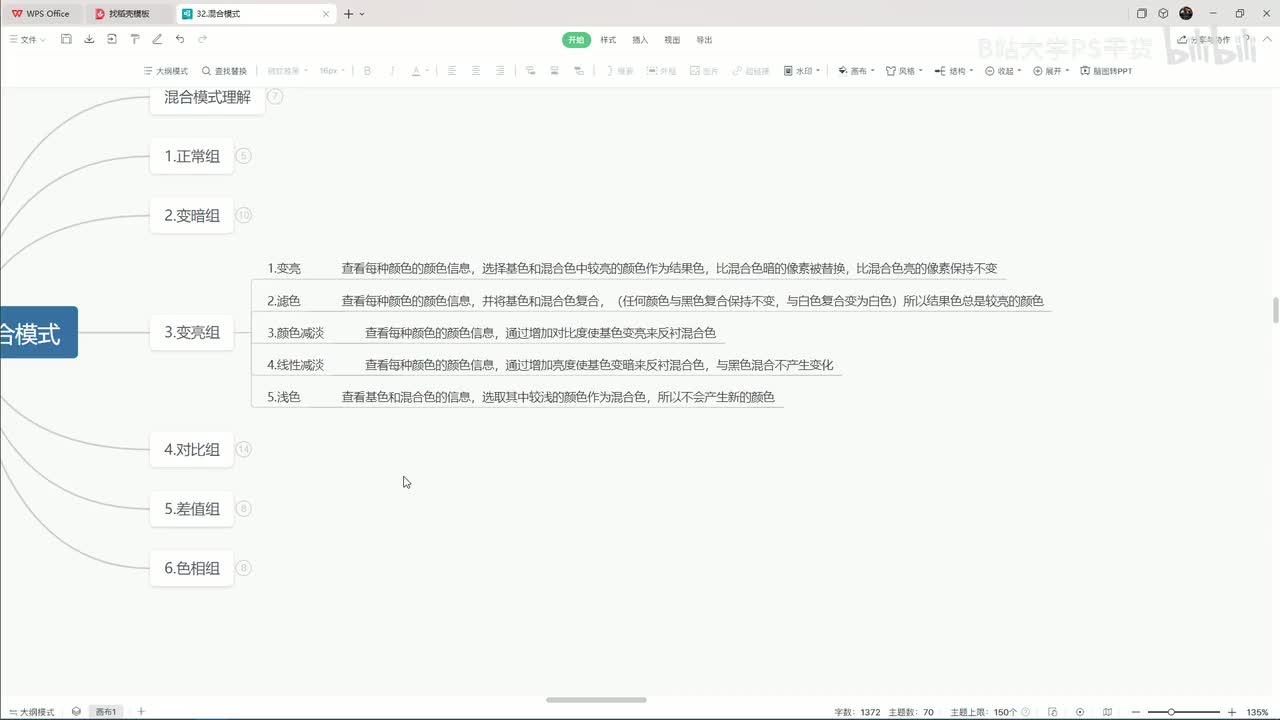The height and width of the screenshot is (720, 1280).
Task: Align text center
Action: point(476,71)
